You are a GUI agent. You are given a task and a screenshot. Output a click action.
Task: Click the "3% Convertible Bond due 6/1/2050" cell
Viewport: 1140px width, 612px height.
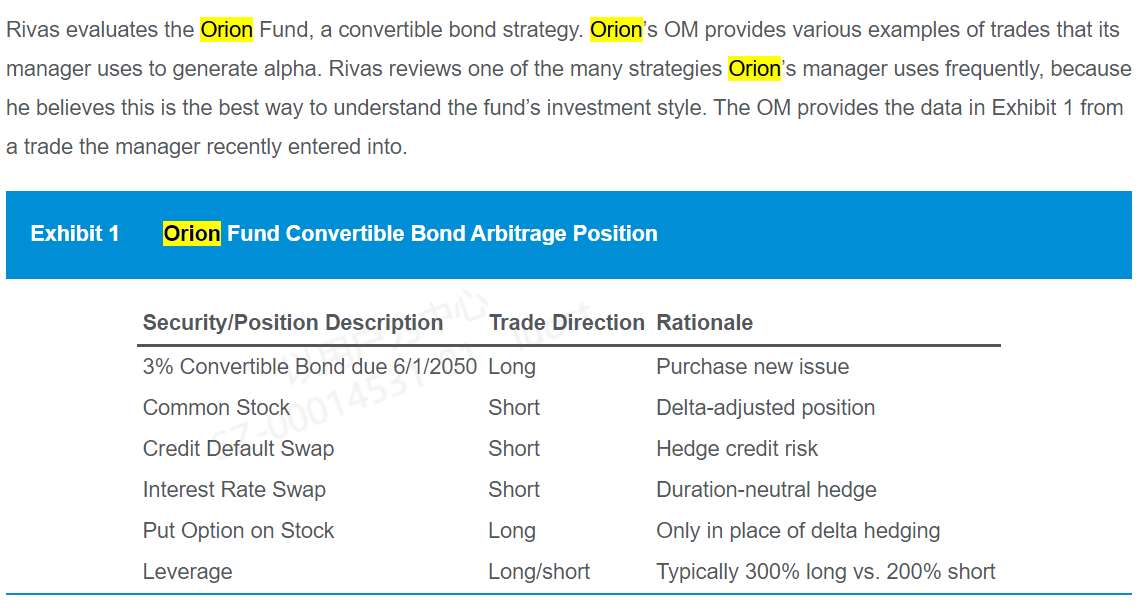[310, 367]
